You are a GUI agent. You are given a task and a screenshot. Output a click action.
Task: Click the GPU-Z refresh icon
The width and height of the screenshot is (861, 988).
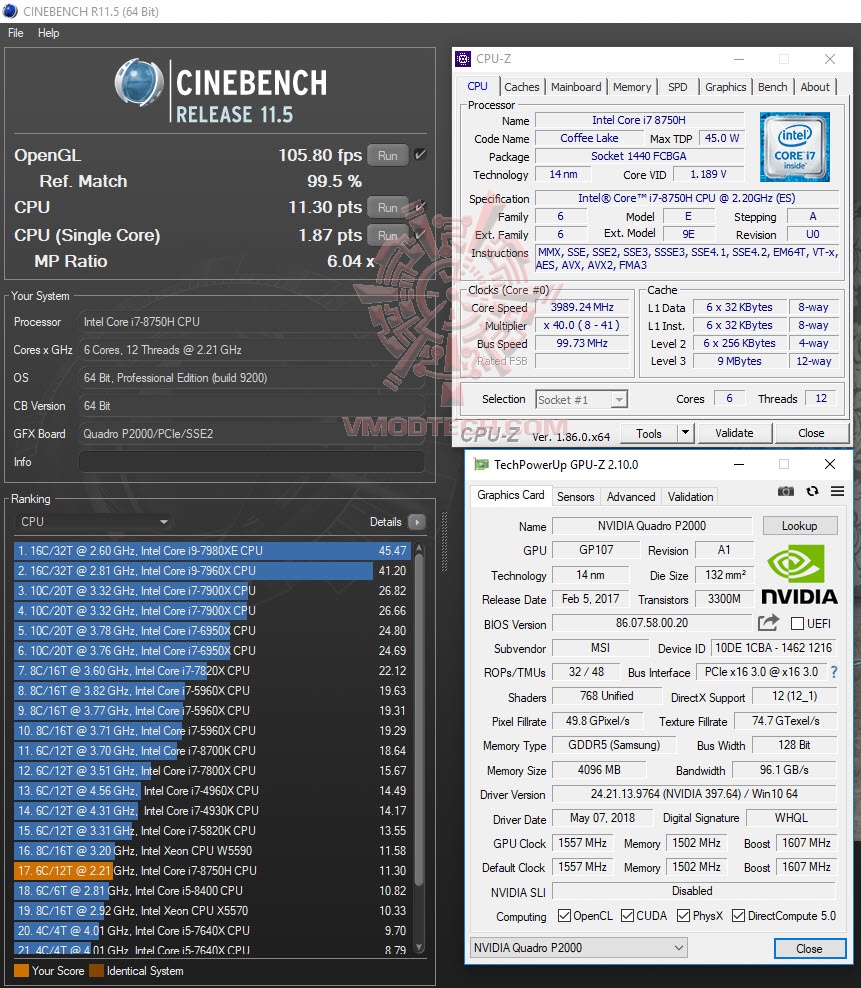[812, 491]
